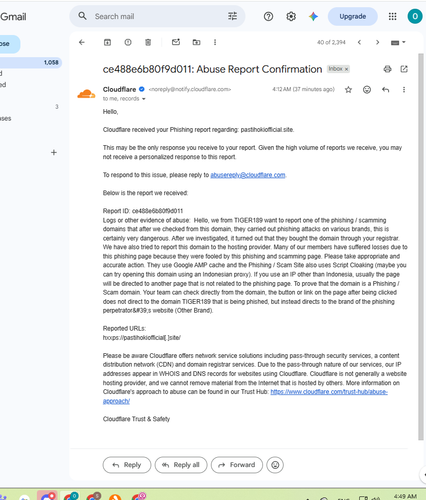
Task: Mark the email as unread
Action: point(176,42)
